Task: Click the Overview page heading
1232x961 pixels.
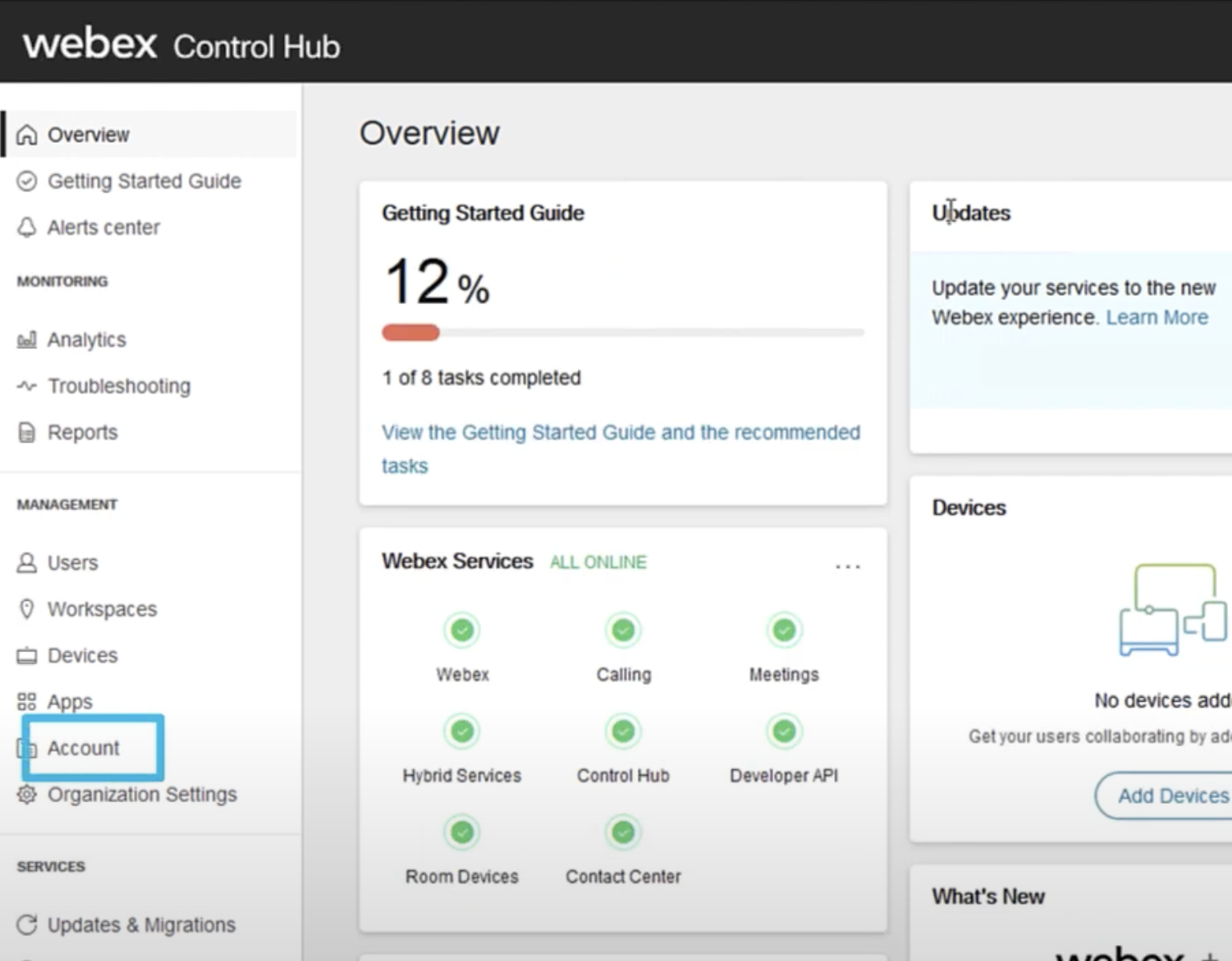Action: click(429, 133)
